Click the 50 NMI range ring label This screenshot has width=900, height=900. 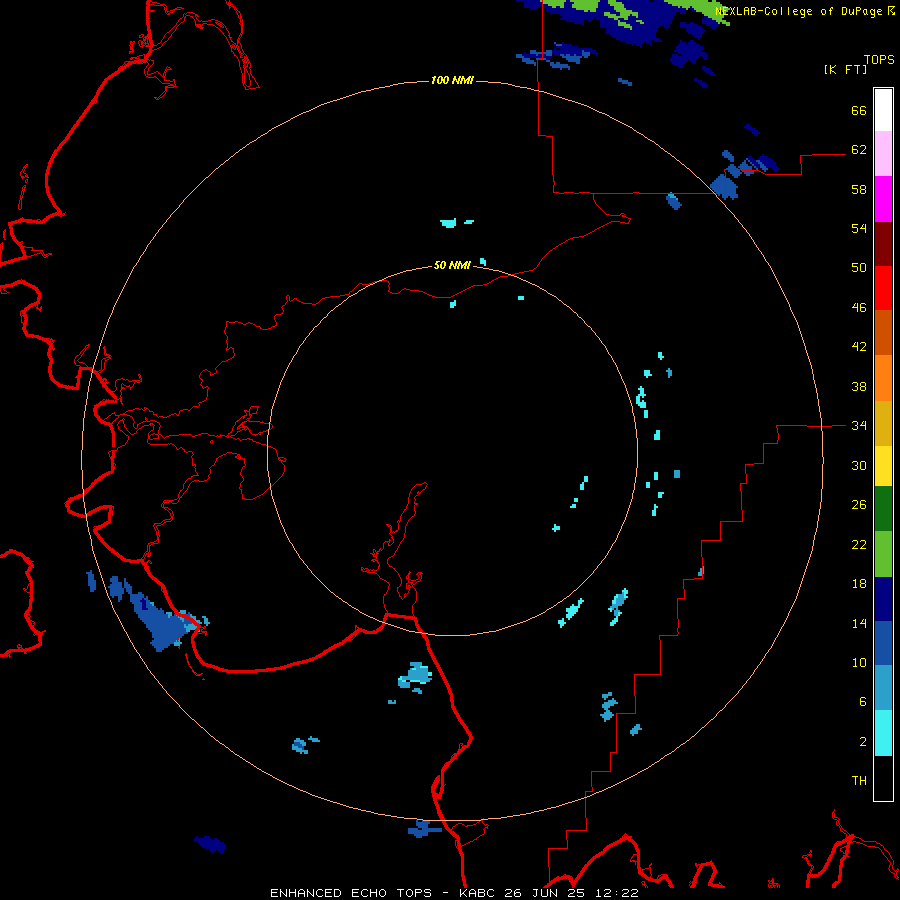coord(452,265)
